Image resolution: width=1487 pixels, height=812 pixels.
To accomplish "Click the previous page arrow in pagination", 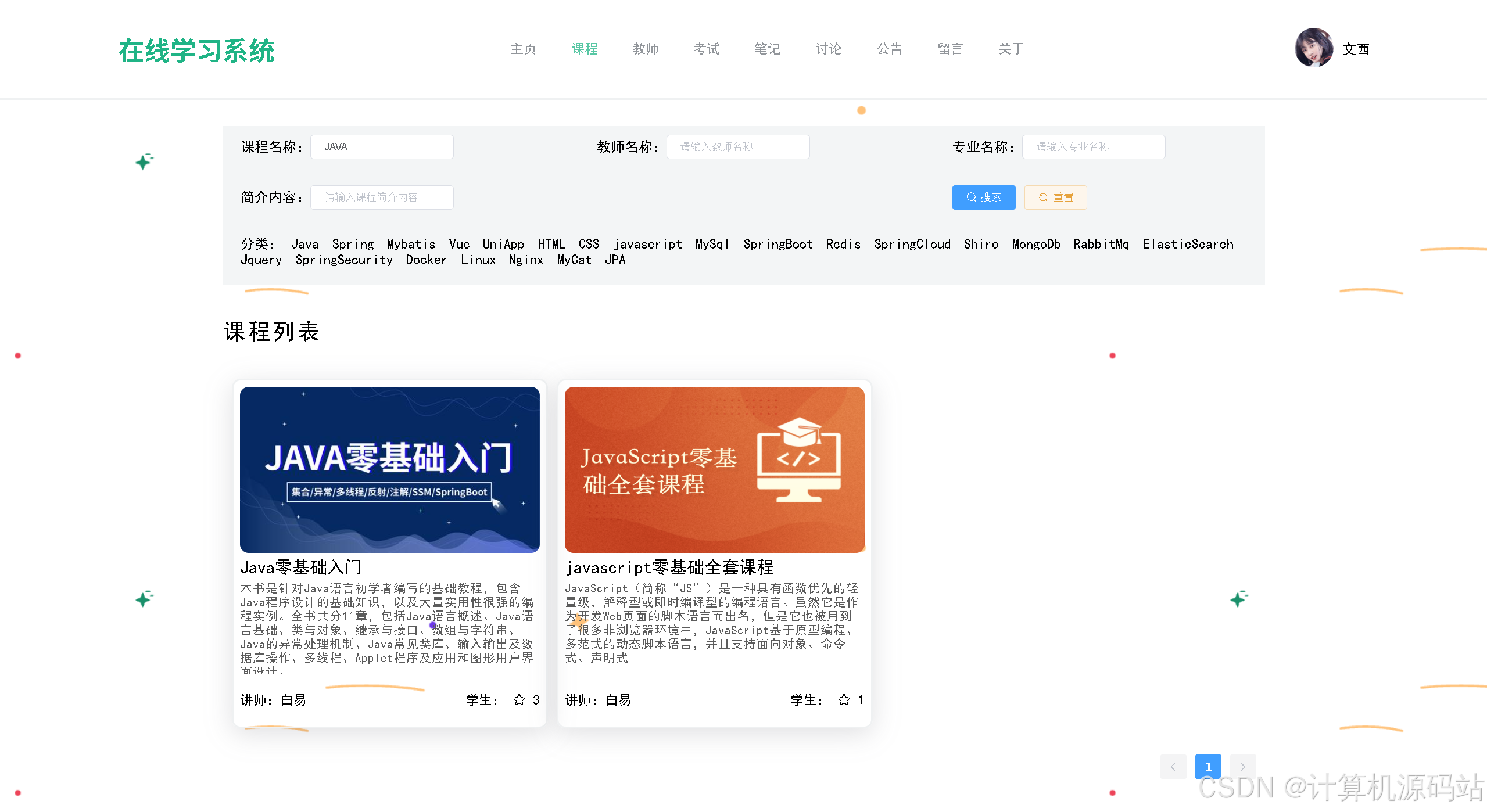I will point(1173,766).
